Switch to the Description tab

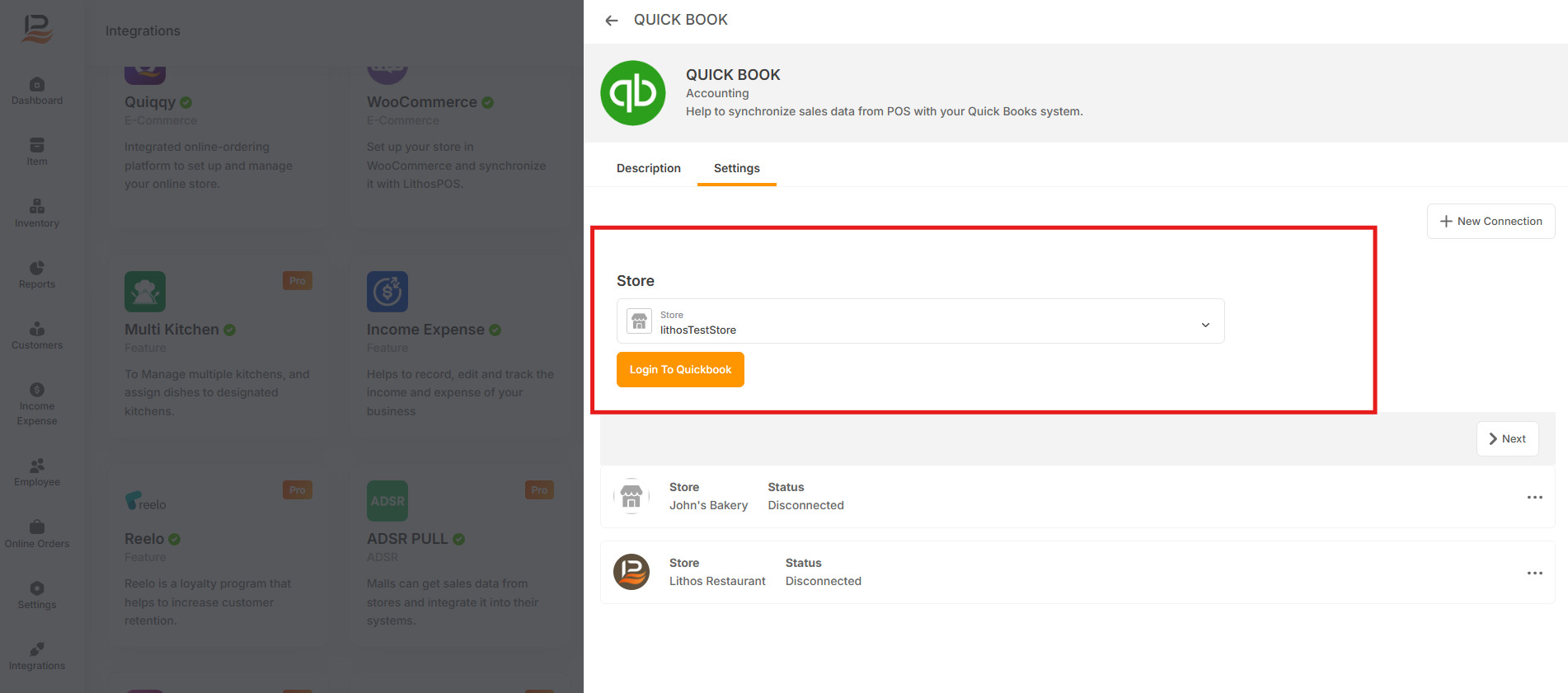(x=648, y=168)
